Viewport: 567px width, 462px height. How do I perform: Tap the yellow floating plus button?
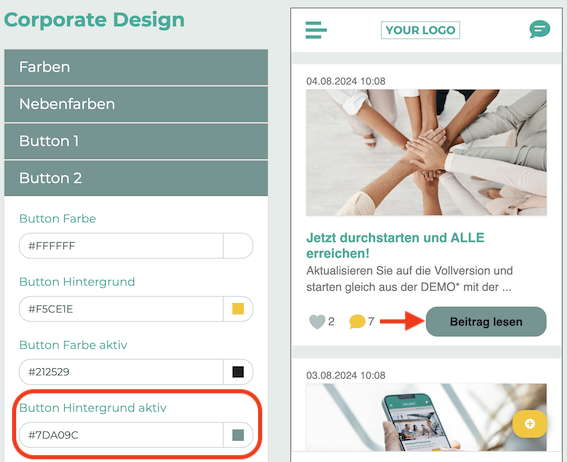pyautogui.click(x=530, y=424)
